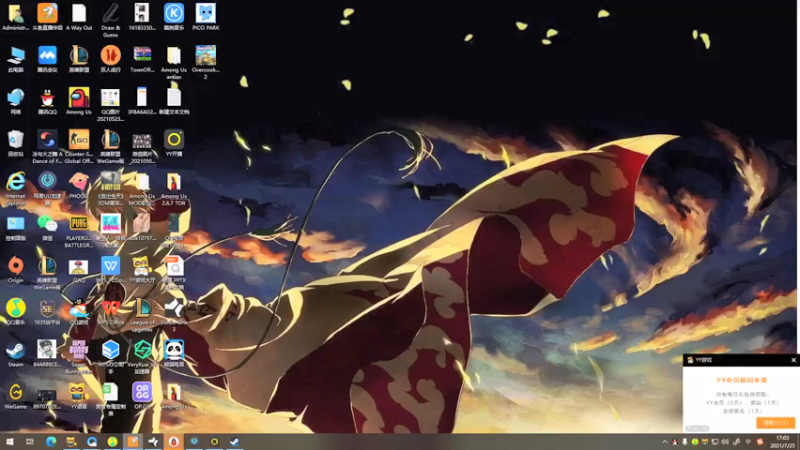This screenshot has width=800, height=450.
Task: Open Internet Explorer desktop shortcut
Action: click(16, 188)
